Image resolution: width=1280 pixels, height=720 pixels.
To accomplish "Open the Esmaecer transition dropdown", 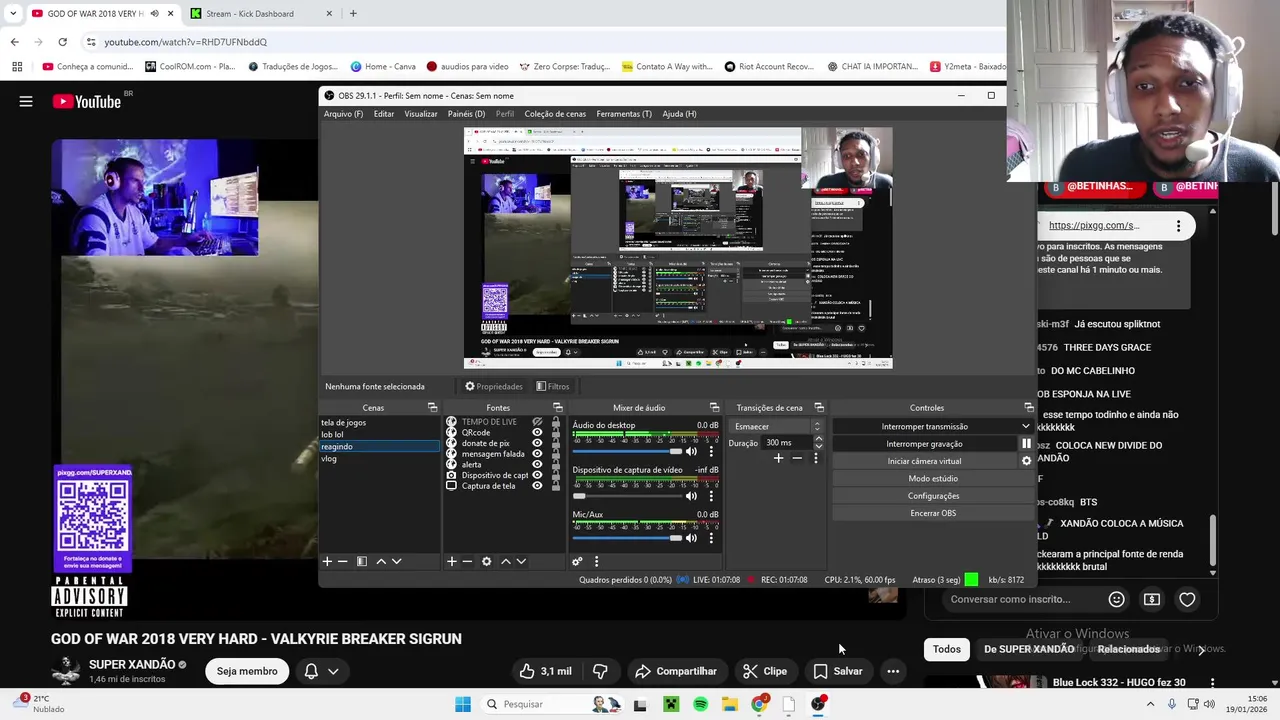I will (x=775, y=426).
